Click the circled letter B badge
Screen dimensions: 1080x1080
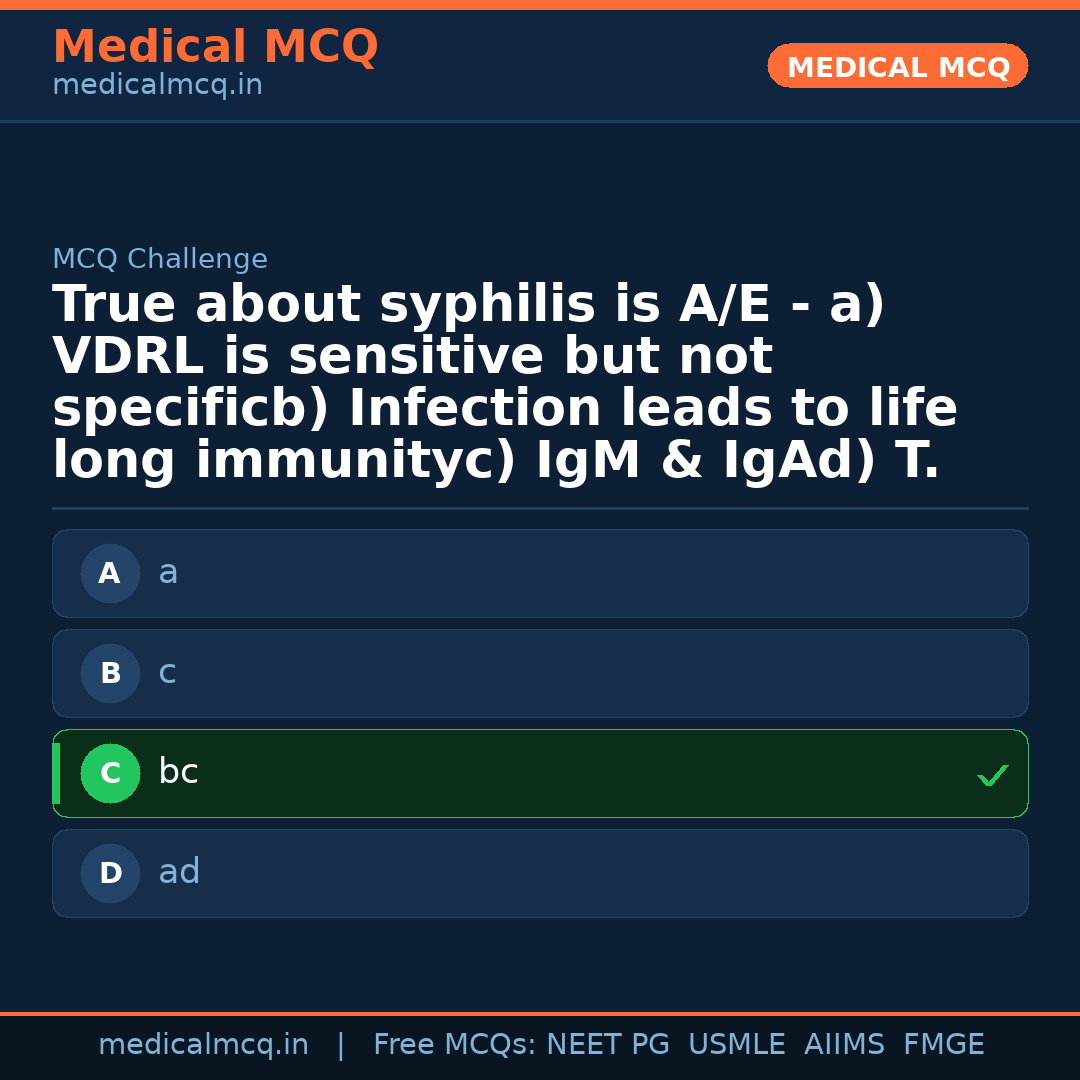pyautogui.click(x=110, y=674)
